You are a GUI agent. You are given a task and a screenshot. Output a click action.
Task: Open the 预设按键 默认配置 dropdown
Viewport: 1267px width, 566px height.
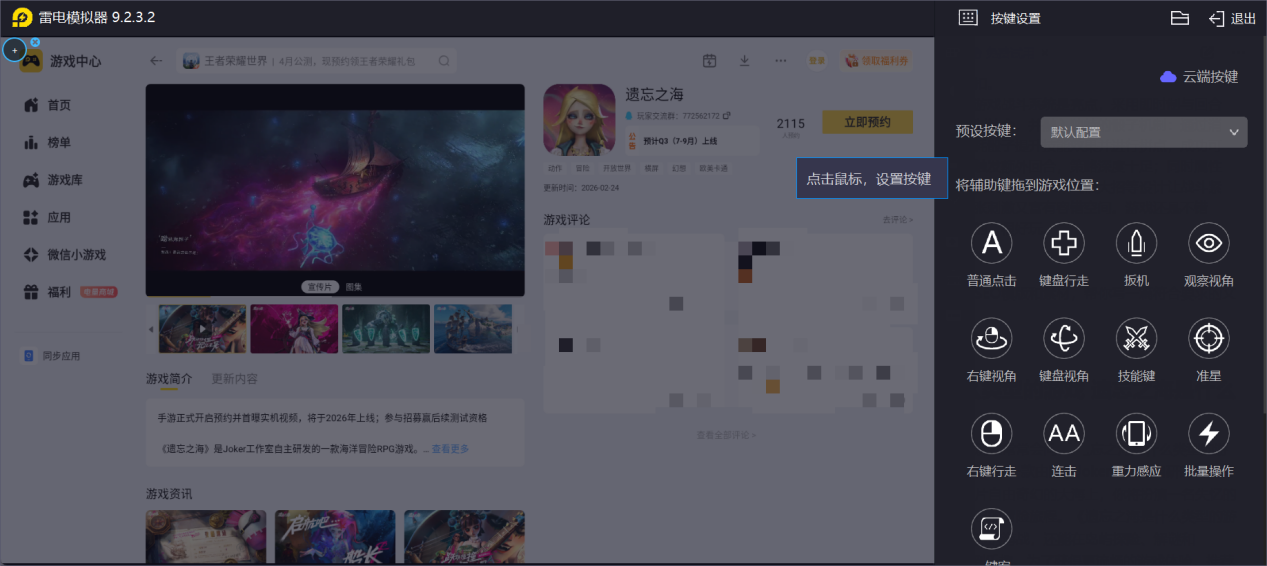click(x=1144, y=132)
